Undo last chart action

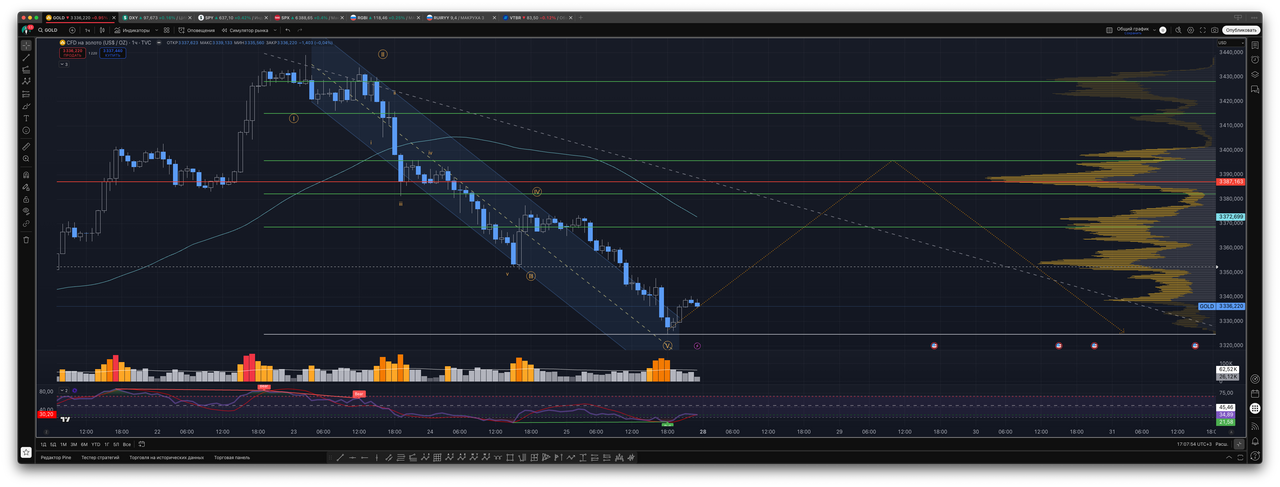click(287, 30)
